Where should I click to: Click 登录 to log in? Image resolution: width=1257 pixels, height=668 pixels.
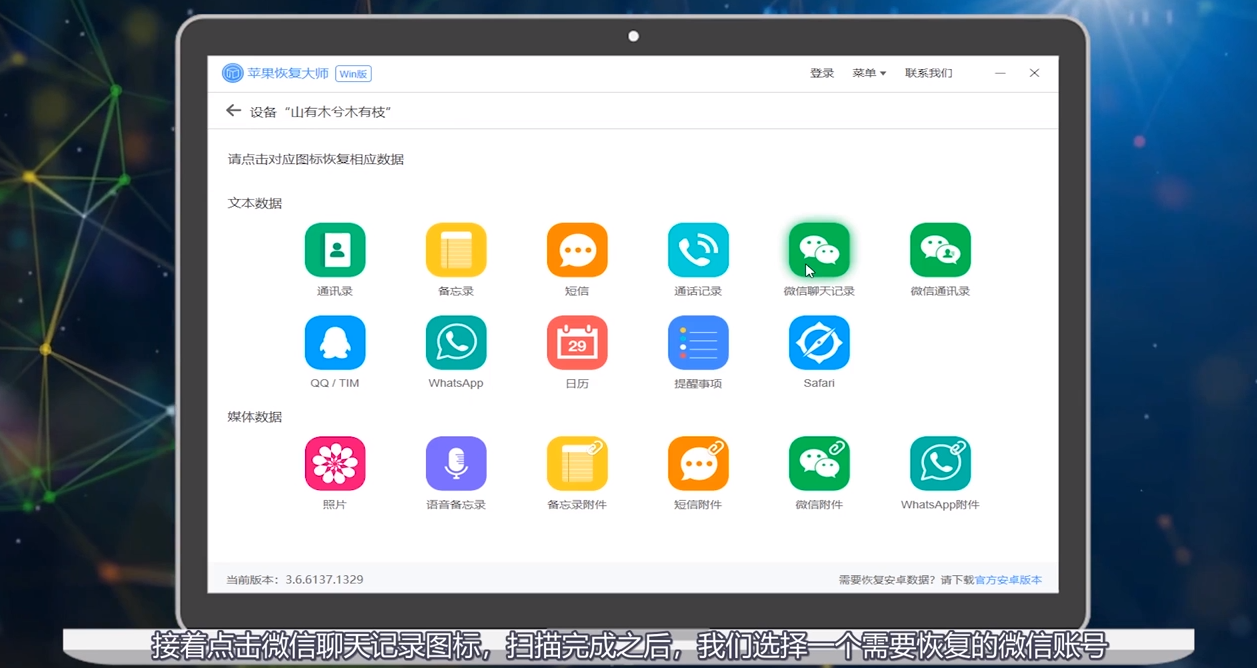click(822, 73)
